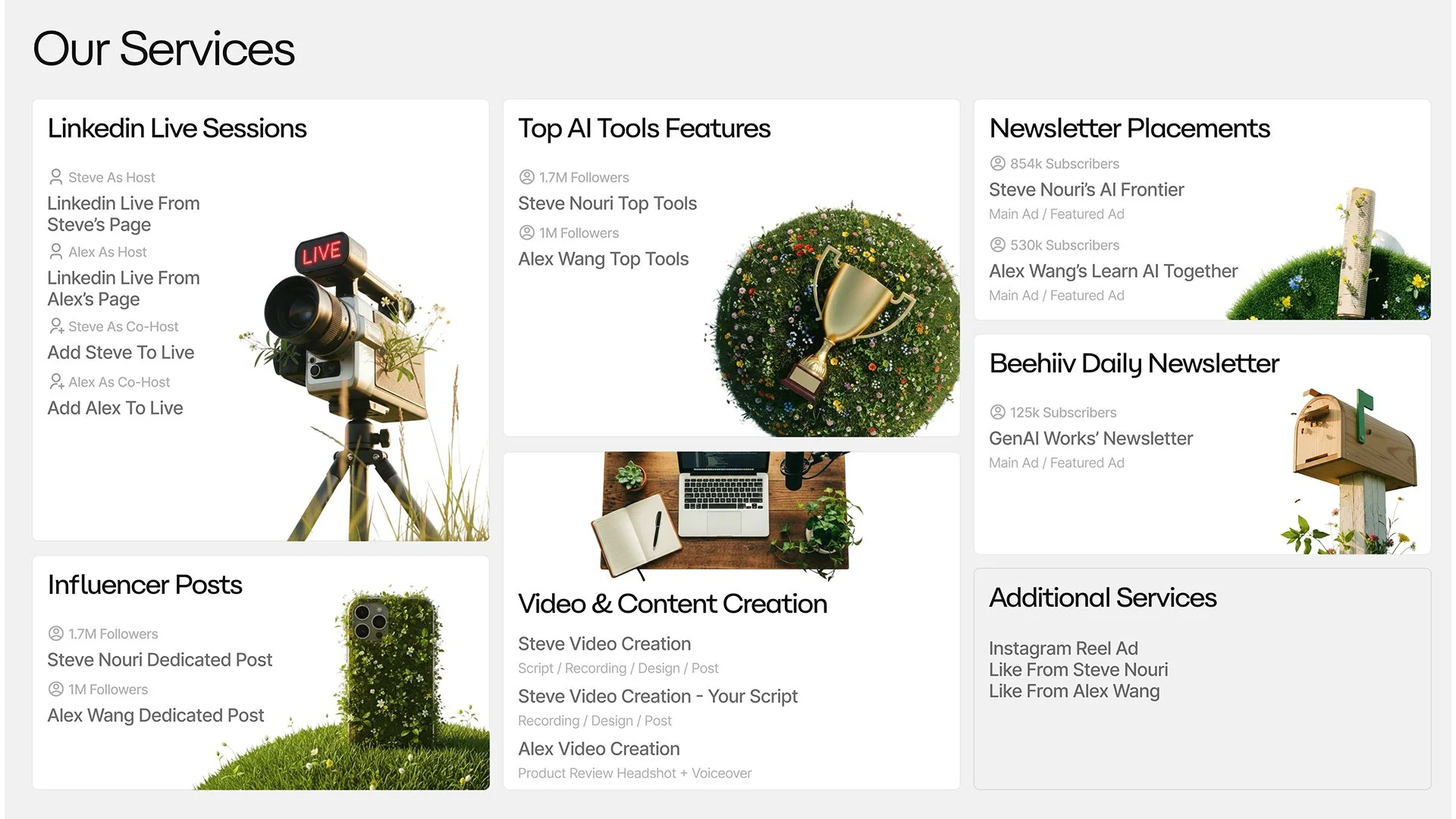Viewport: 1456px width, 819px height.
Task: Select the add-person icon beside Steve As Co-Host
Action: coord(56,326)
